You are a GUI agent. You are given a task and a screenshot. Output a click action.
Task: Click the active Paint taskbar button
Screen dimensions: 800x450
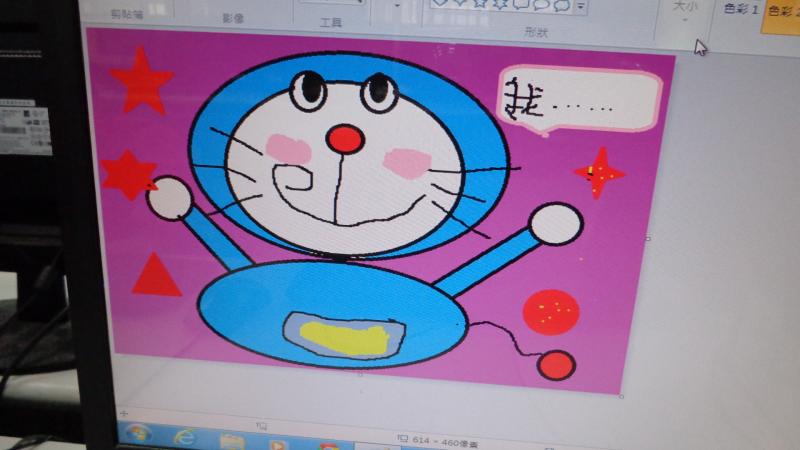(378, 447)
